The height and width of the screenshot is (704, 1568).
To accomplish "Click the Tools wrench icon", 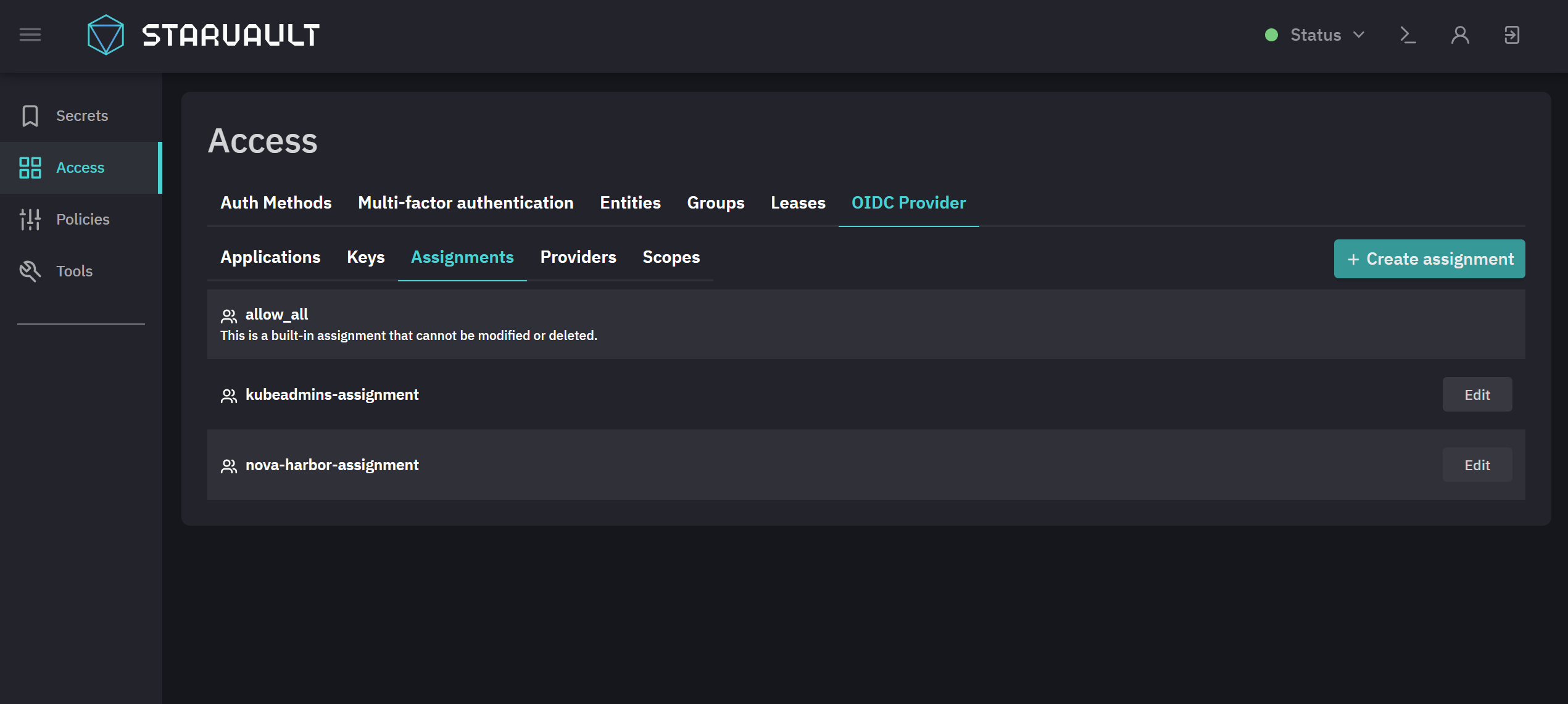I will (30, 271).
